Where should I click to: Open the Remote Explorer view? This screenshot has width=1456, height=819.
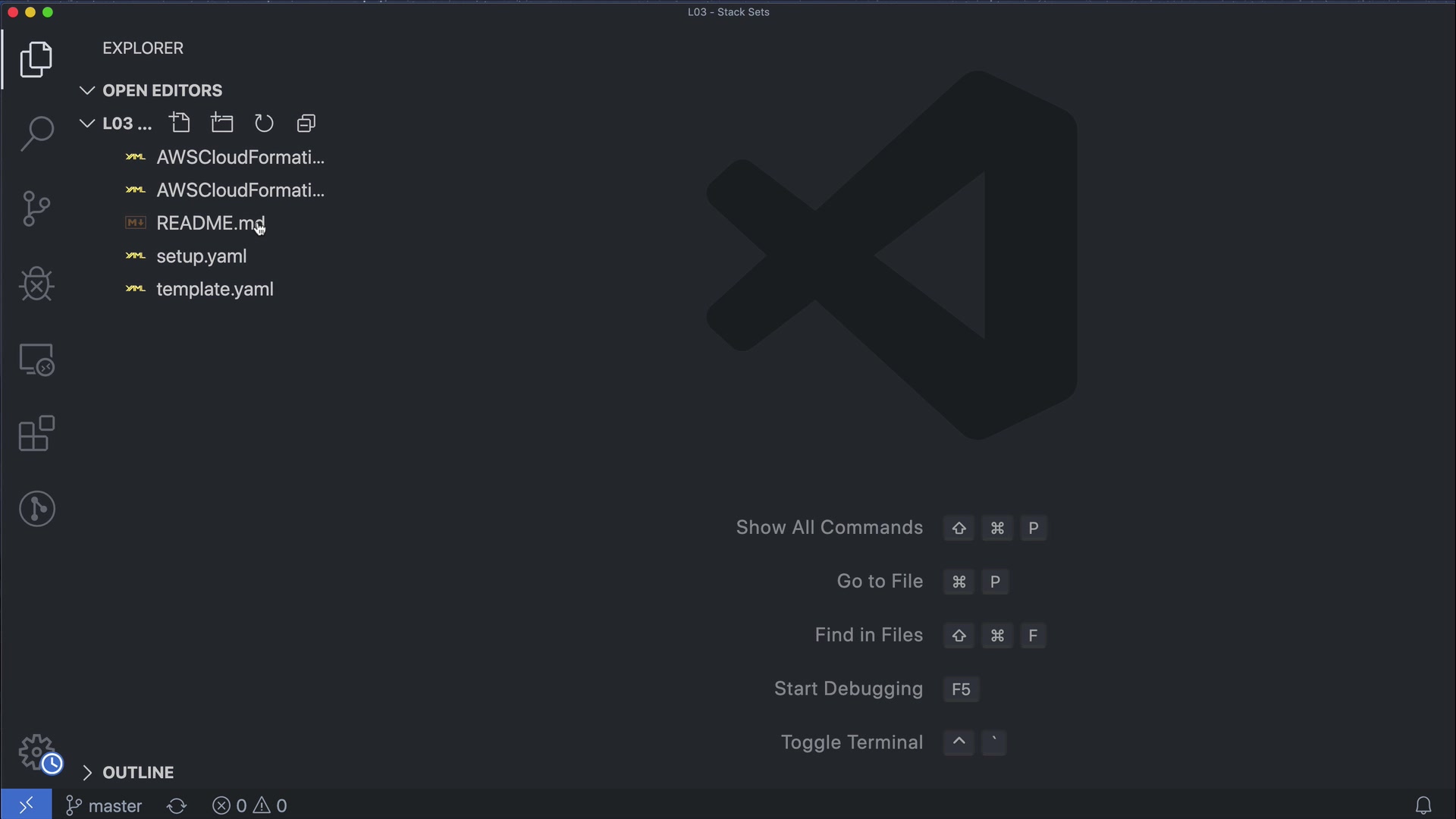[36, 359]
